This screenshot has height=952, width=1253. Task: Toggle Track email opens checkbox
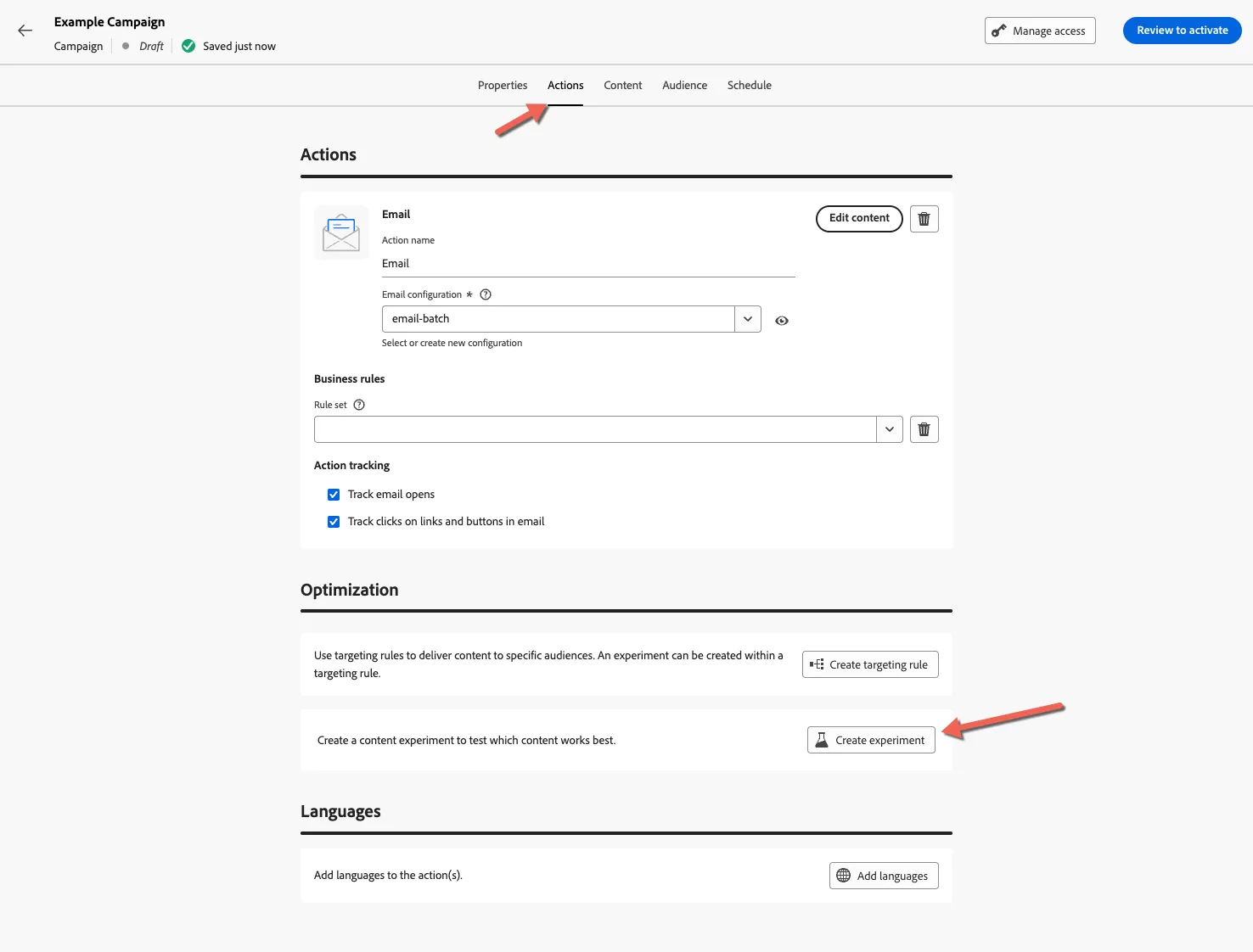tap(334, 495)
